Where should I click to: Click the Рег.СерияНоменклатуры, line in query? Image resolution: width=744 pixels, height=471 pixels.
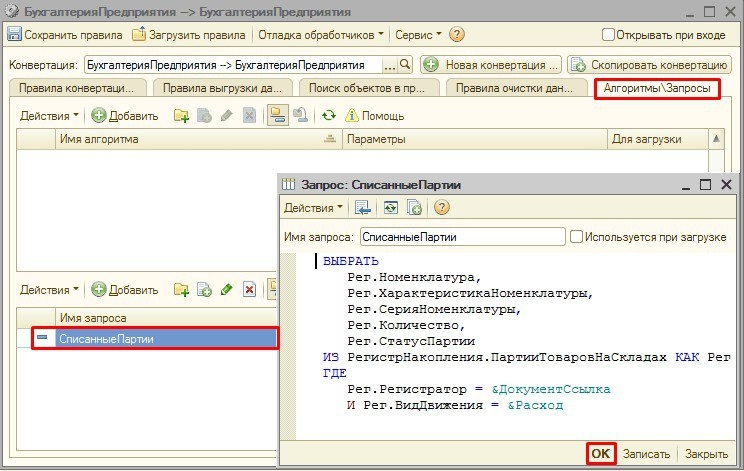point(434,310)
